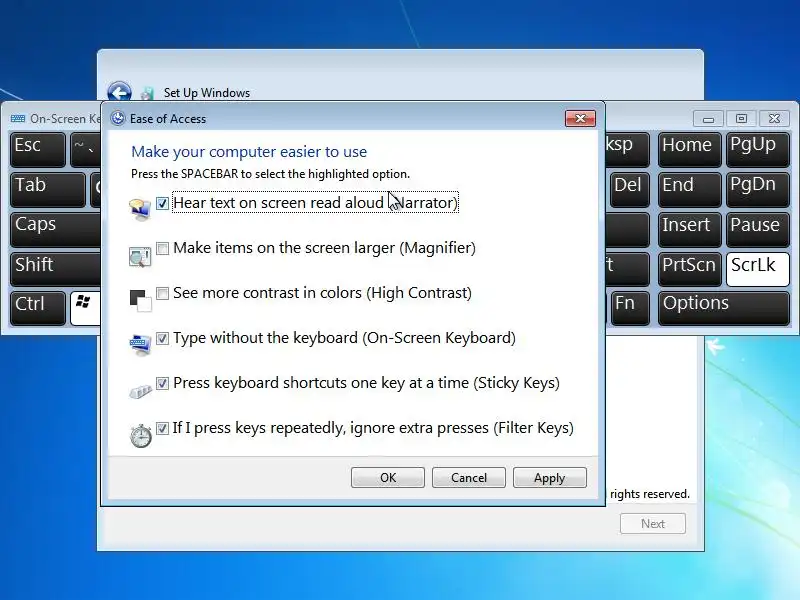Click the 'Make your computer easier to use' heading
Screen dimensions: 800x600
click(x=249, y=152)
